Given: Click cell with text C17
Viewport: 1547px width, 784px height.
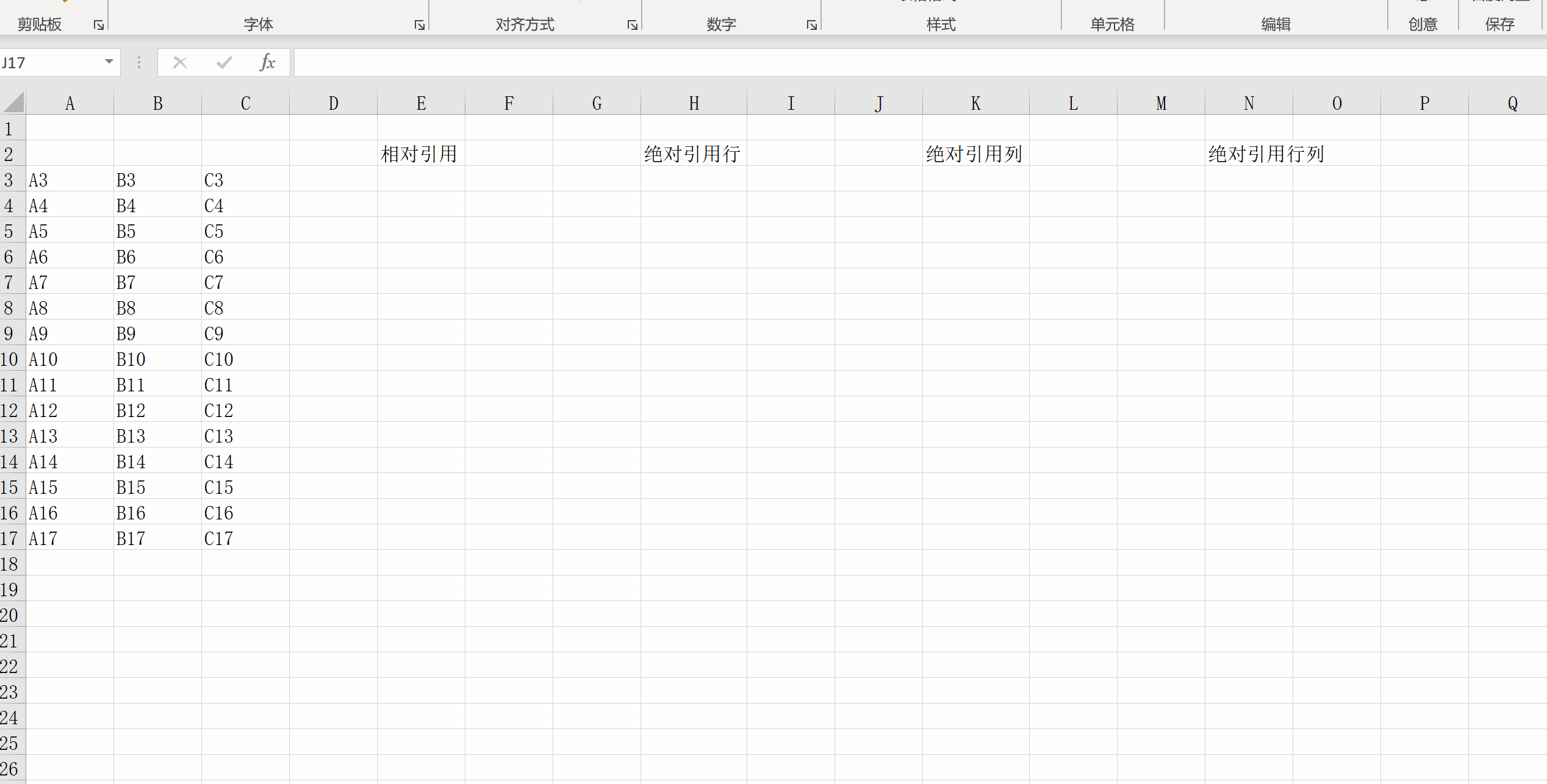Looking at the screenshot, I should [245, 538].
